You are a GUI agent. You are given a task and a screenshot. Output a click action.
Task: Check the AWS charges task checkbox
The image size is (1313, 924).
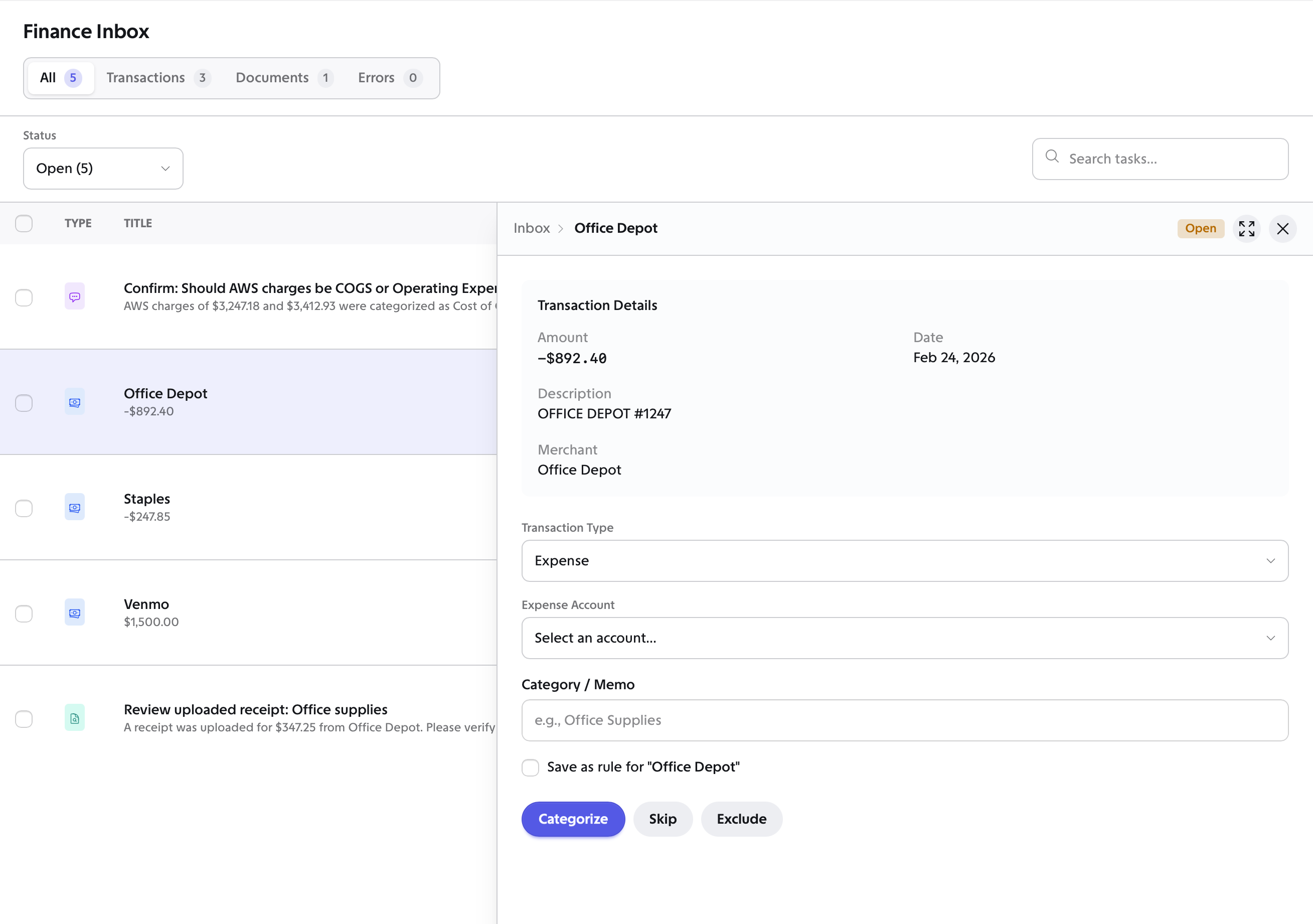coord(24,297)
